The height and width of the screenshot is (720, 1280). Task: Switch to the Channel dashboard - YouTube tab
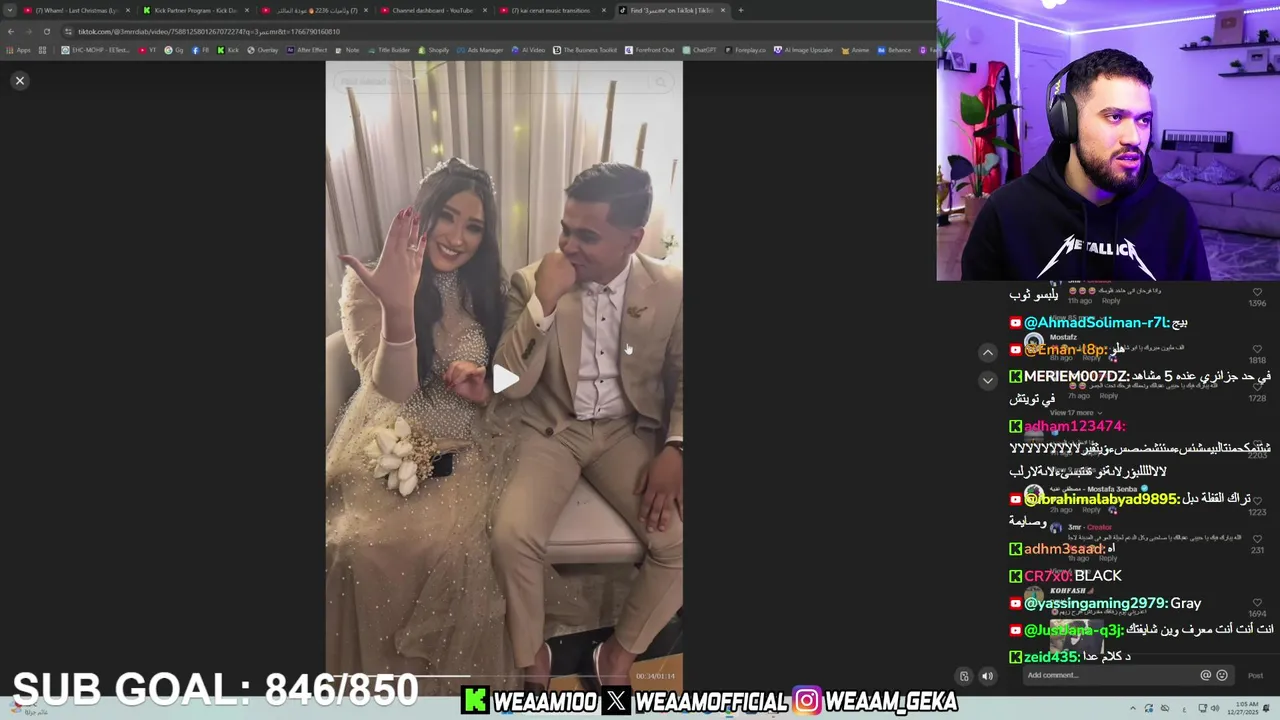click(433, 10)
